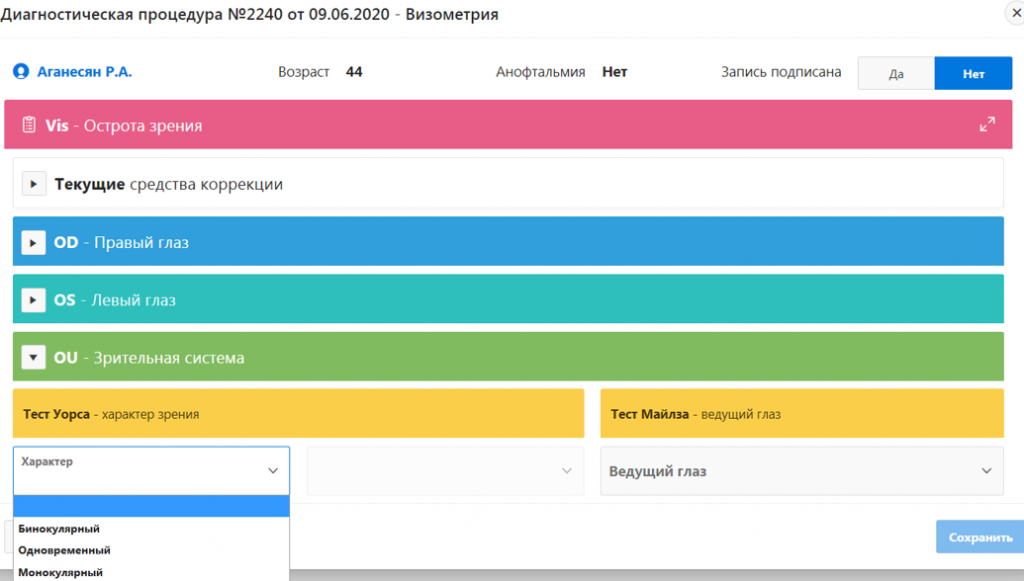Click the Сохранить button
Screen dimensions: 1024x581
(979, 537)
